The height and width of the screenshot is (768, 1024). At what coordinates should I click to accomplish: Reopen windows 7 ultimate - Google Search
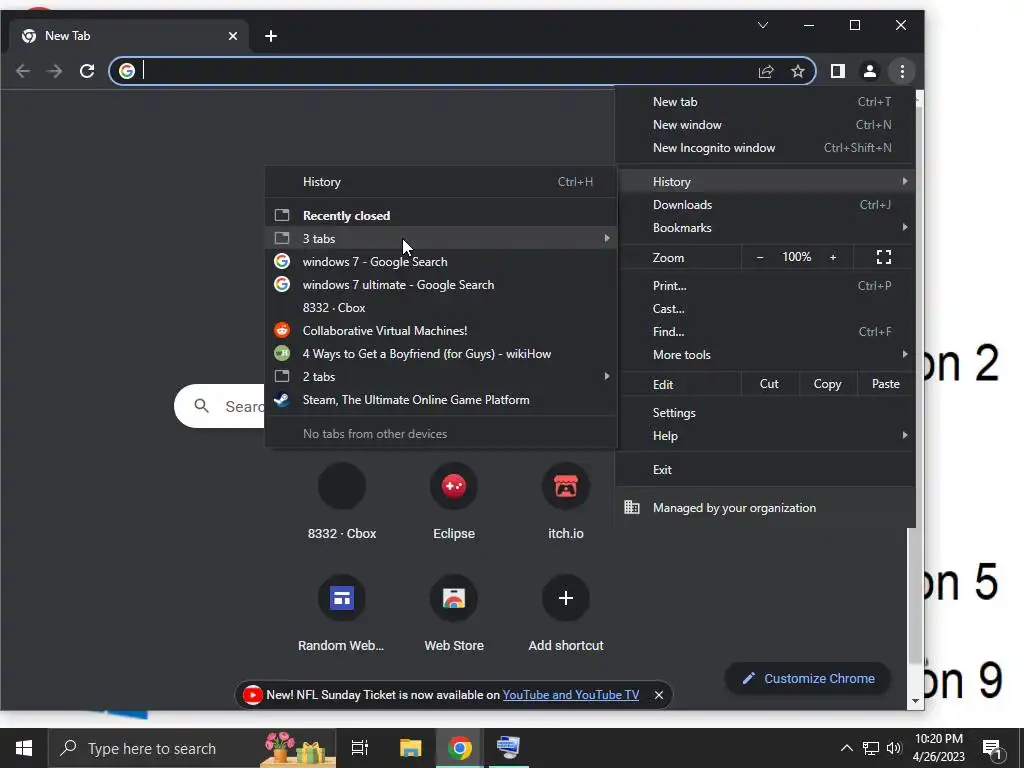click(441, 285)
